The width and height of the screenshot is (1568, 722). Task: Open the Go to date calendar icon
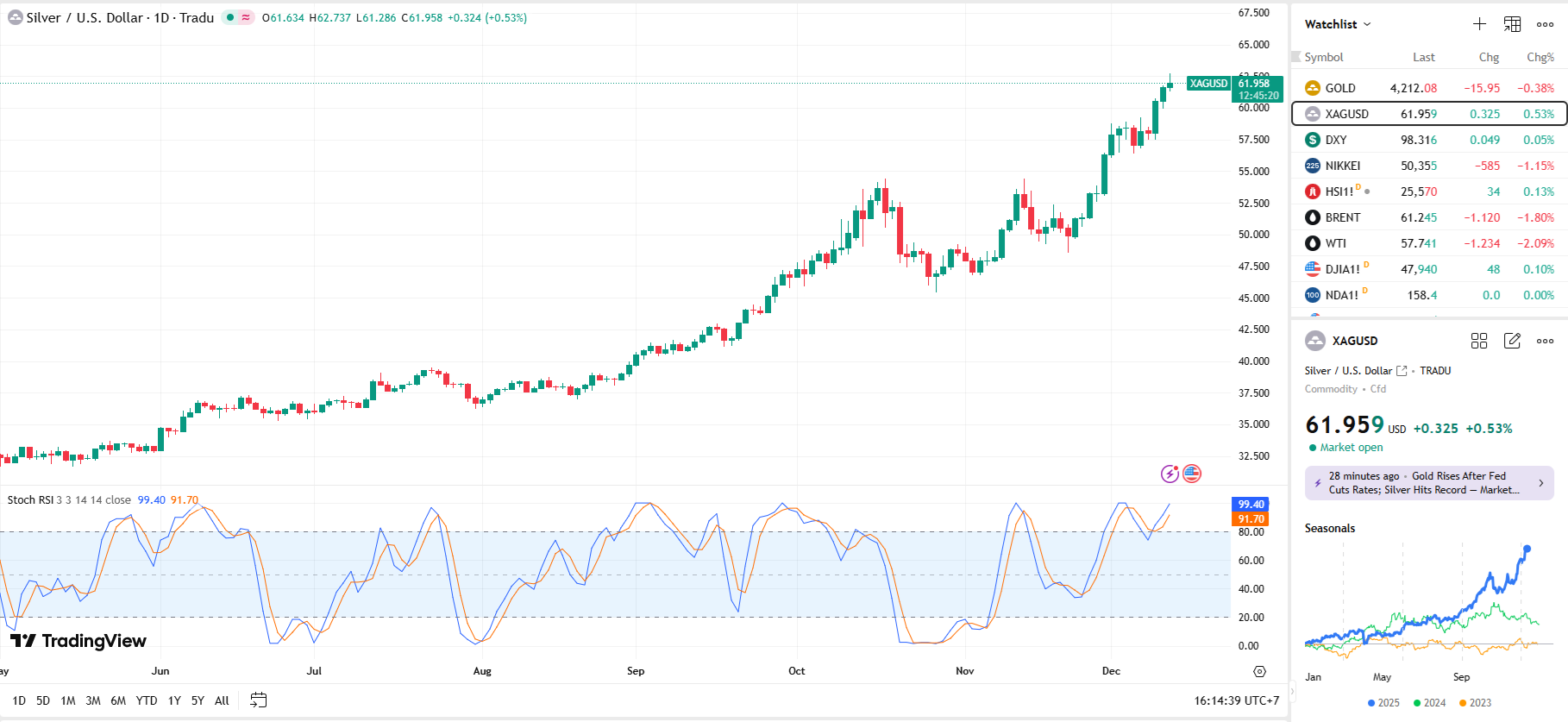[x=258, y=700]
